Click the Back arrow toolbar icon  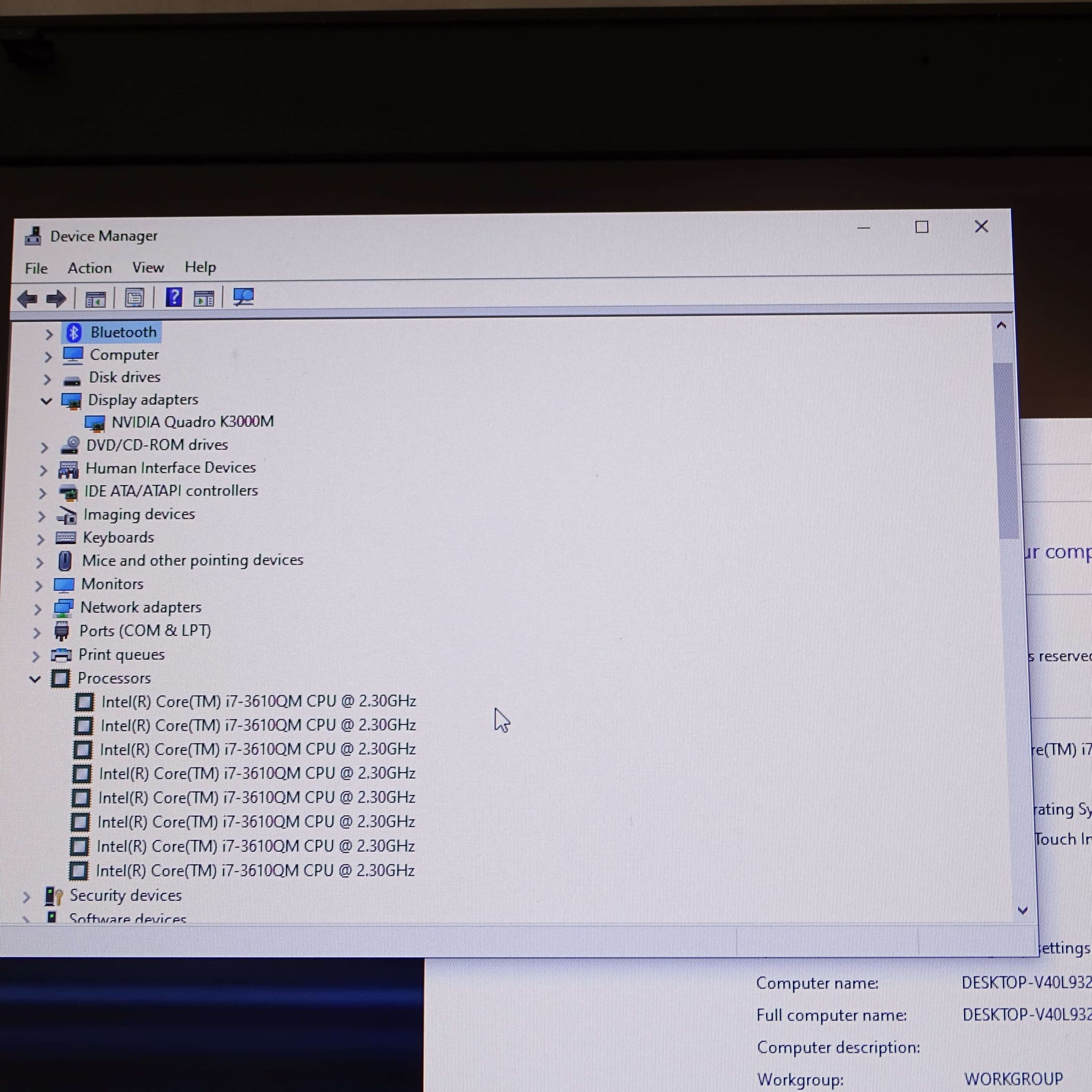(27, 299)
